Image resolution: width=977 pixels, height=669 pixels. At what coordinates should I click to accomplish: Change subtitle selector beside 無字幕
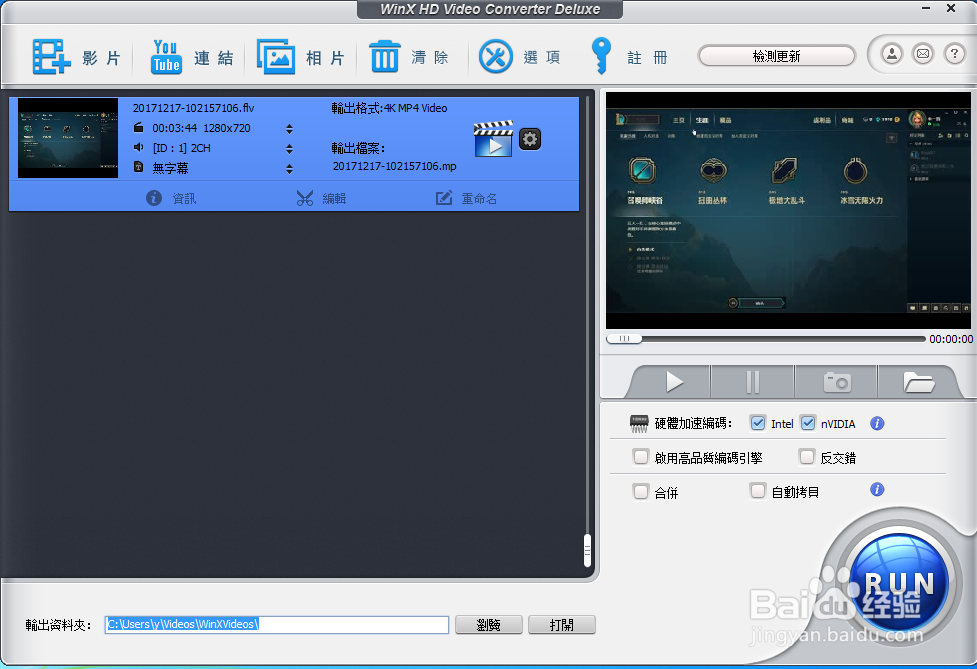[289, 169]
